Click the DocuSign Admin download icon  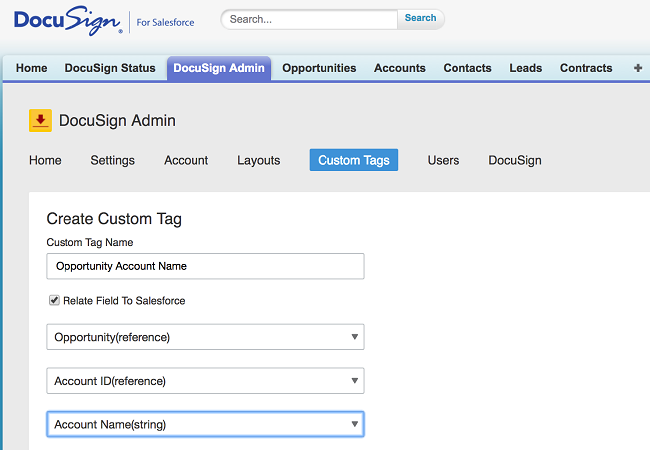[40, 121]
